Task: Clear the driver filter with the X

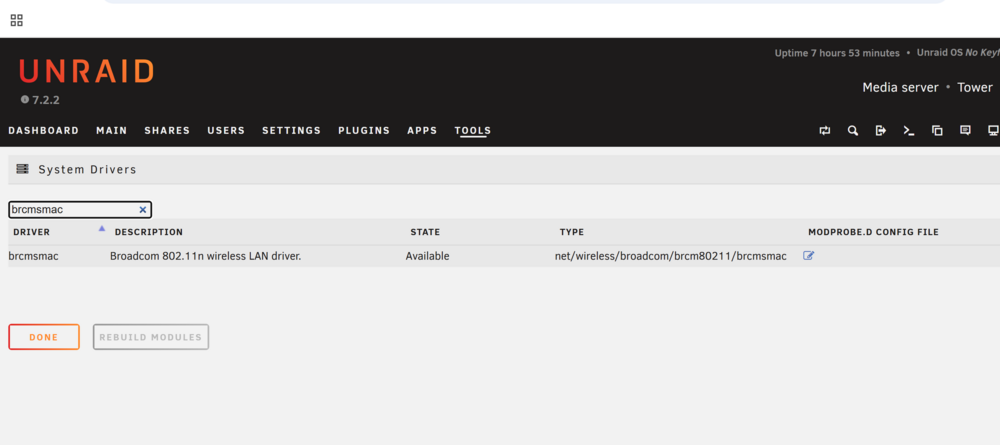Action: (143, 210)
